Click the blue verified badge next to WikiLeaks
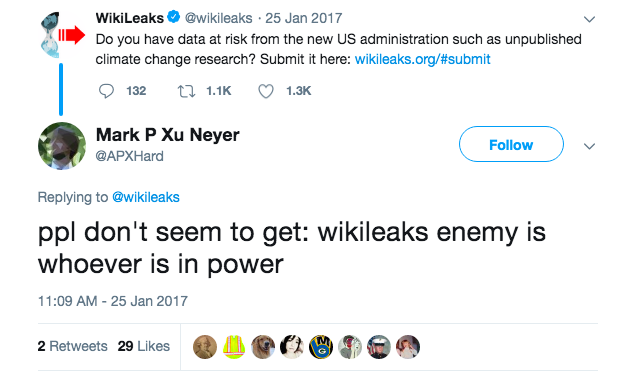The height and width of the screenshot is (375, 624). (x=174, y=18)
